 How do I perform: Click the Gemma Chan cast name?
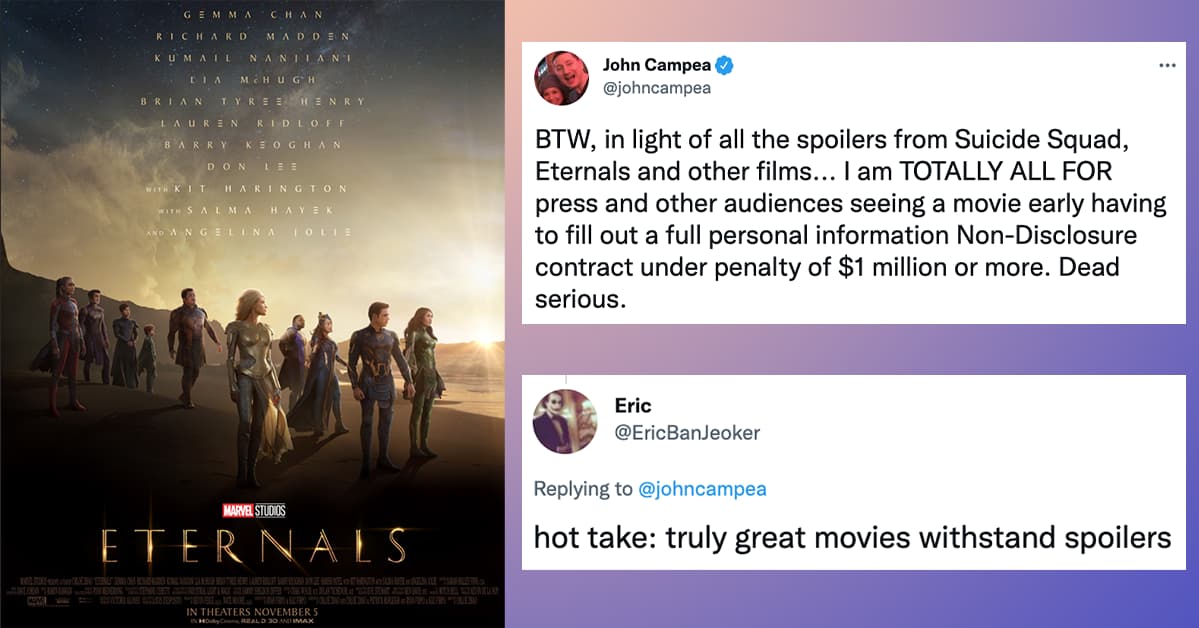point(254,15)
